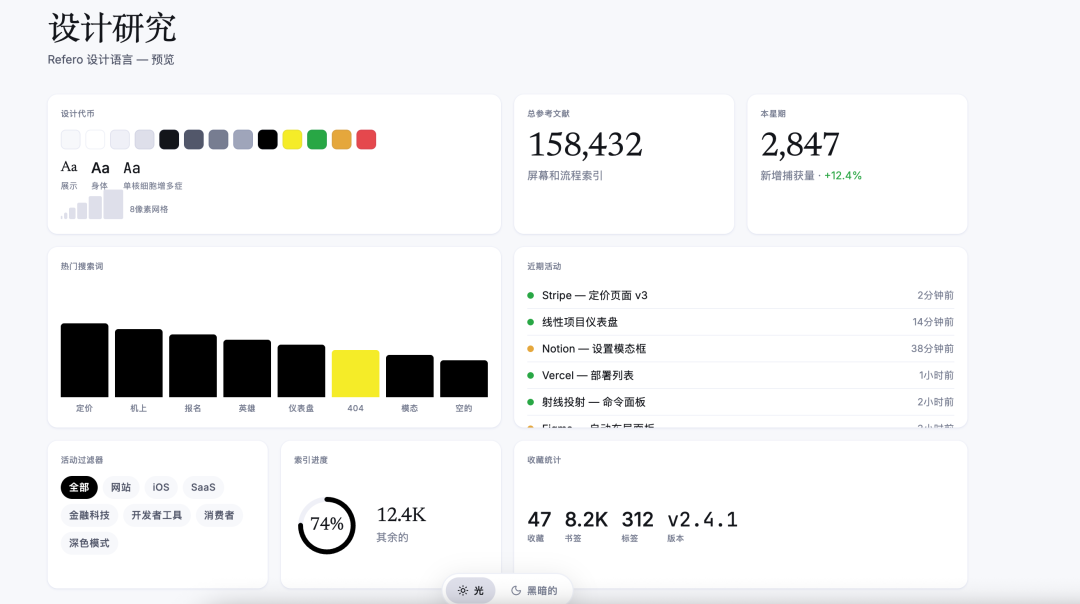Image resolution: width=1080 pixels, height=604 pixels.
Task: Open the 线性项目仪表盘 activity row
Action: [x=740, y=322]
